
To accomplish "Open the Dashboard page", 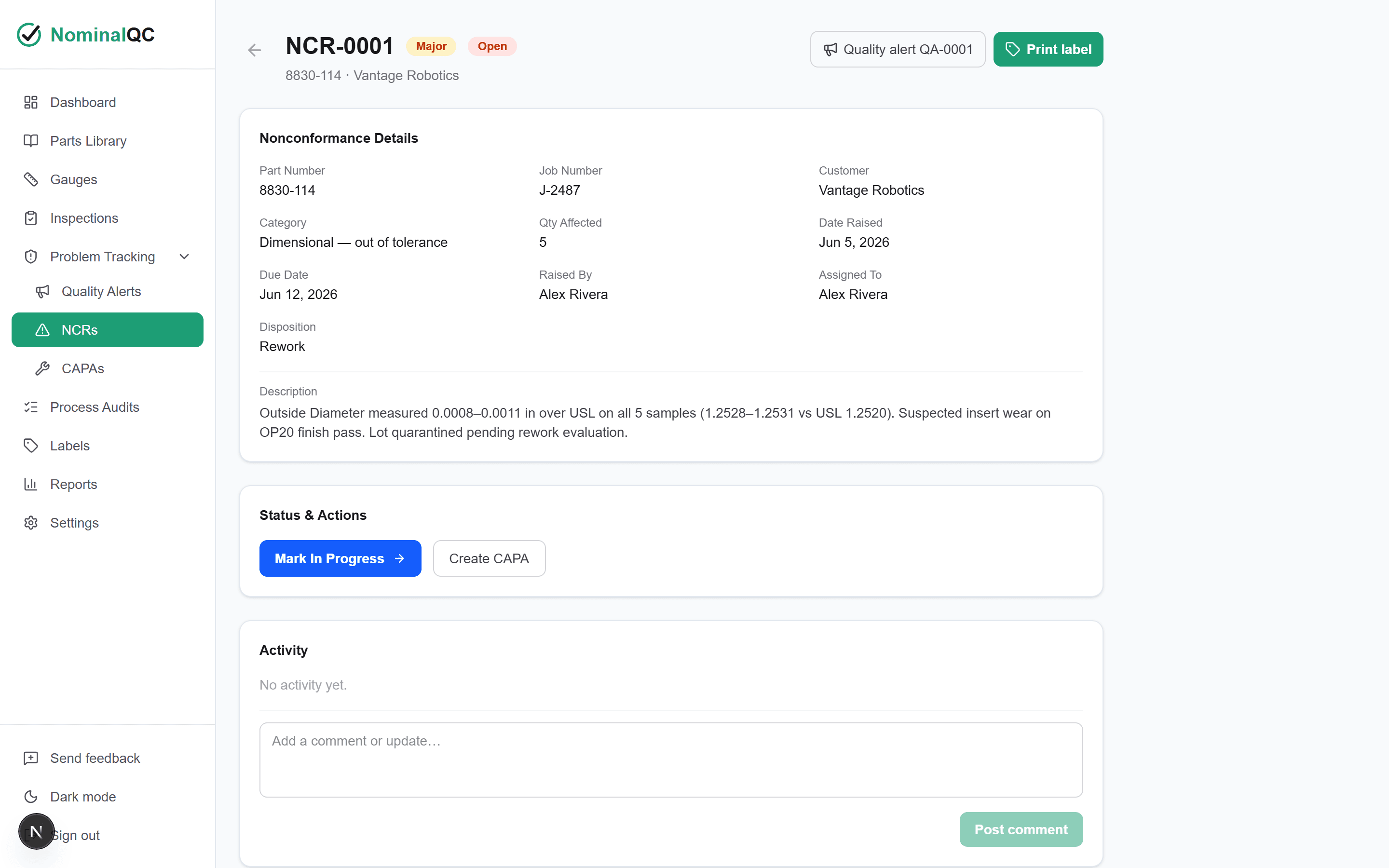I will pyautogui.click(x=108, y=102).
